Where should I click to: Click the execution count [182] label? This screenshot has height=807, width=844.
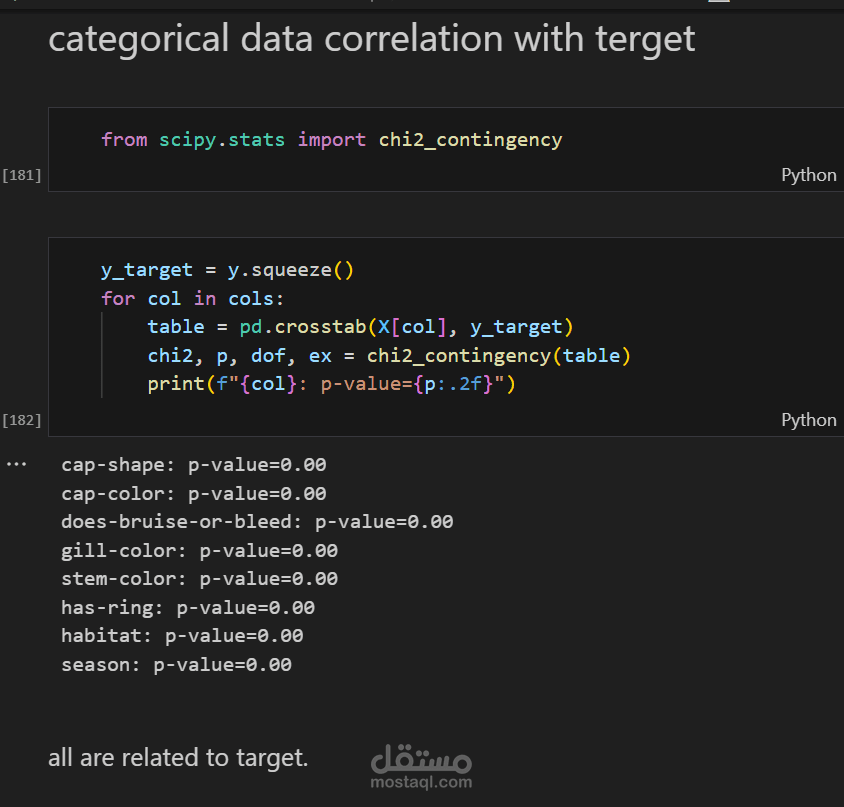pos(22,420)
